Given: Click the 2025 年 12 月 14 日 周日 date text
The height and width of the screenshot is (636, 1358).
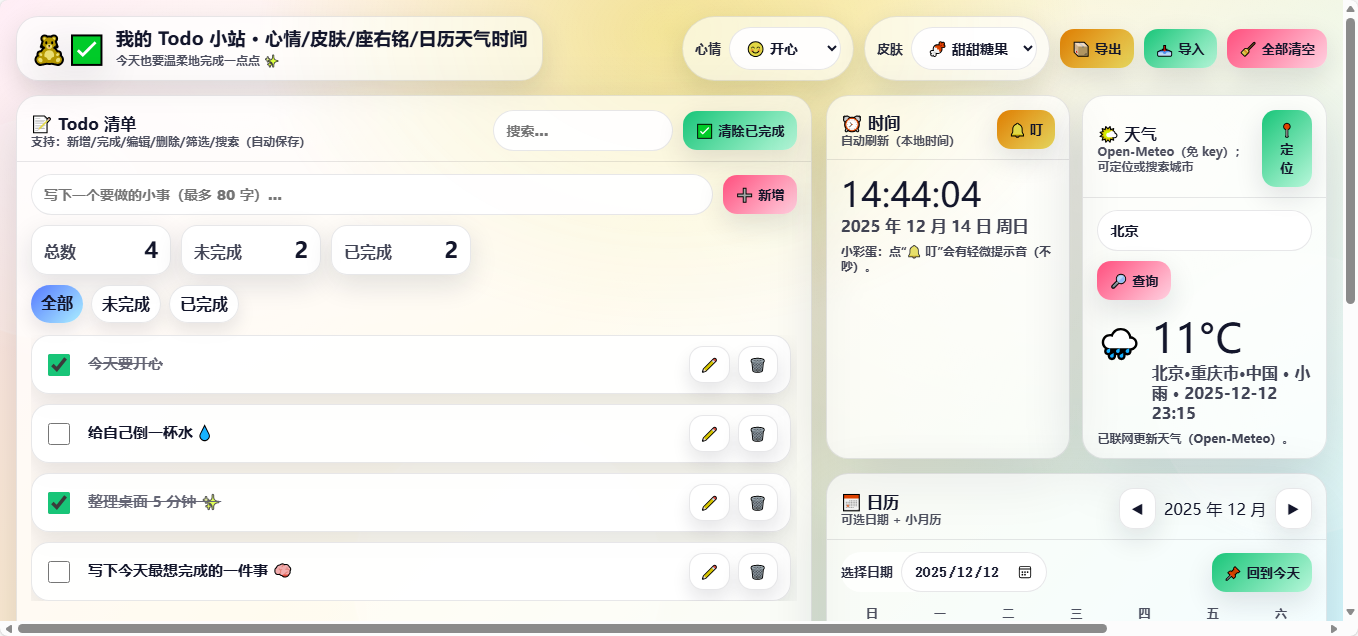Looking at the screenshot, I should click(935, 226).
